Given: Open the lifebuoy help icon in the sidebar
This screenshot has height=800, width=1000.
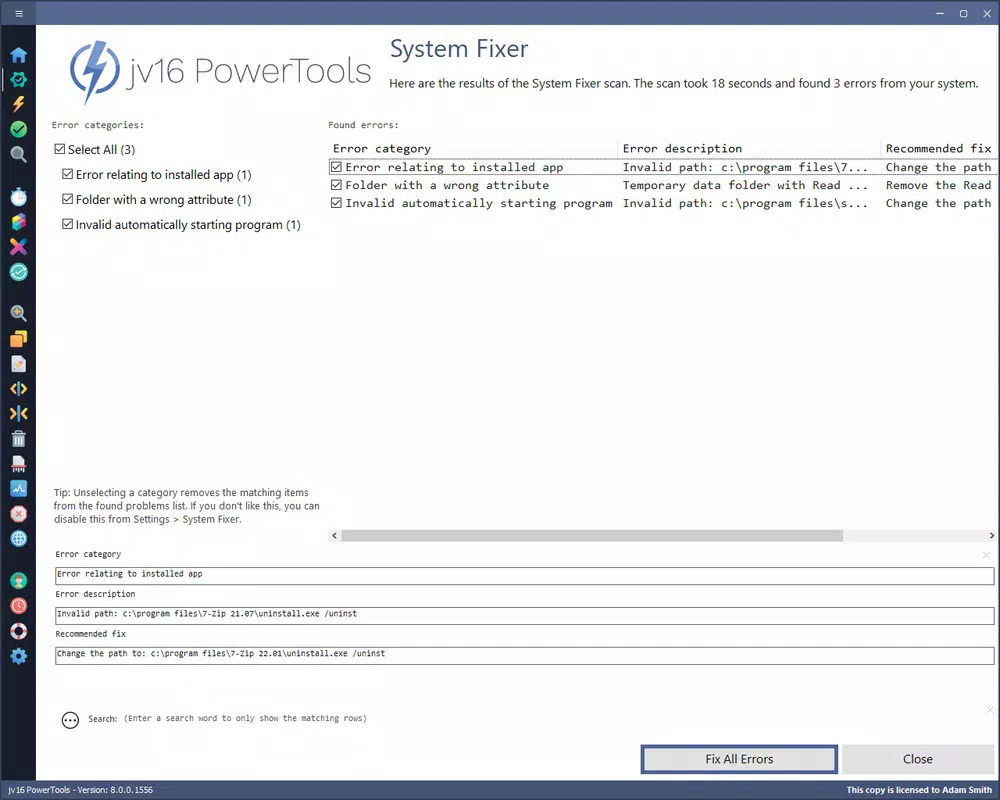Looking at the screenshot, I should (x=18, y=631).
